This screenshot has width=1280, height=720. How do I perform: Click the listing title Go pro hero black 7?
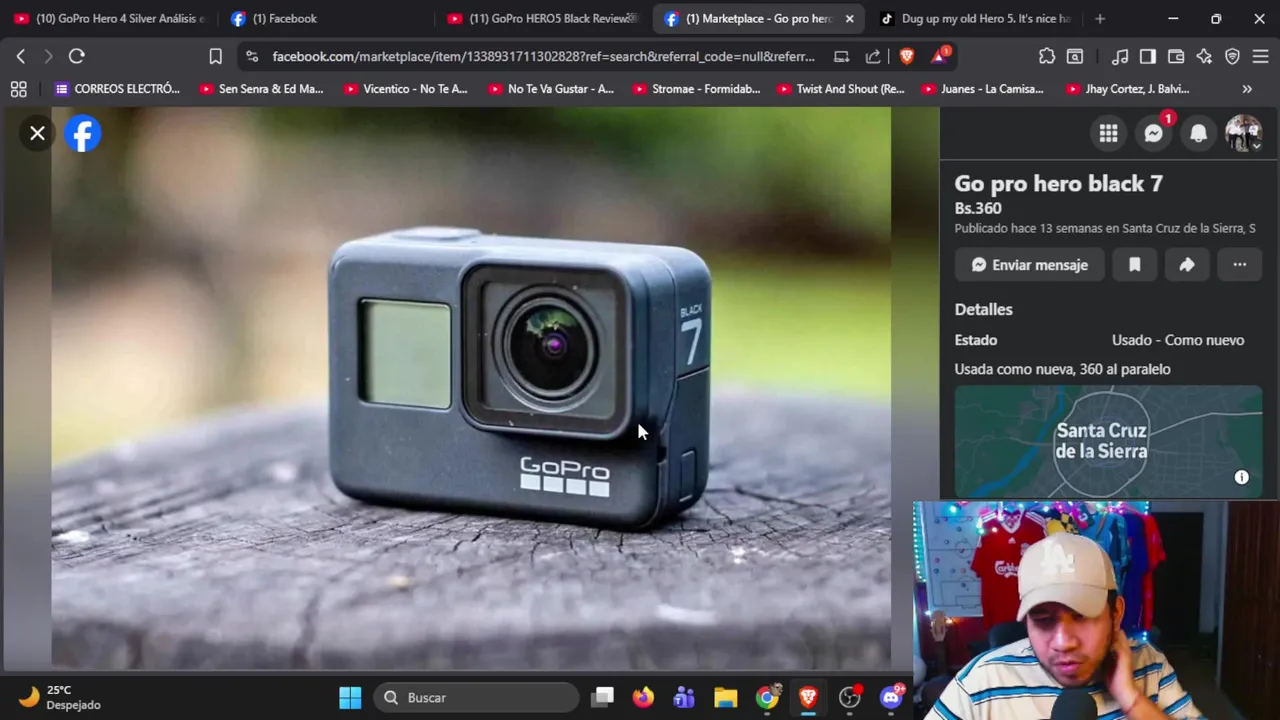[x=1058, y=183]
